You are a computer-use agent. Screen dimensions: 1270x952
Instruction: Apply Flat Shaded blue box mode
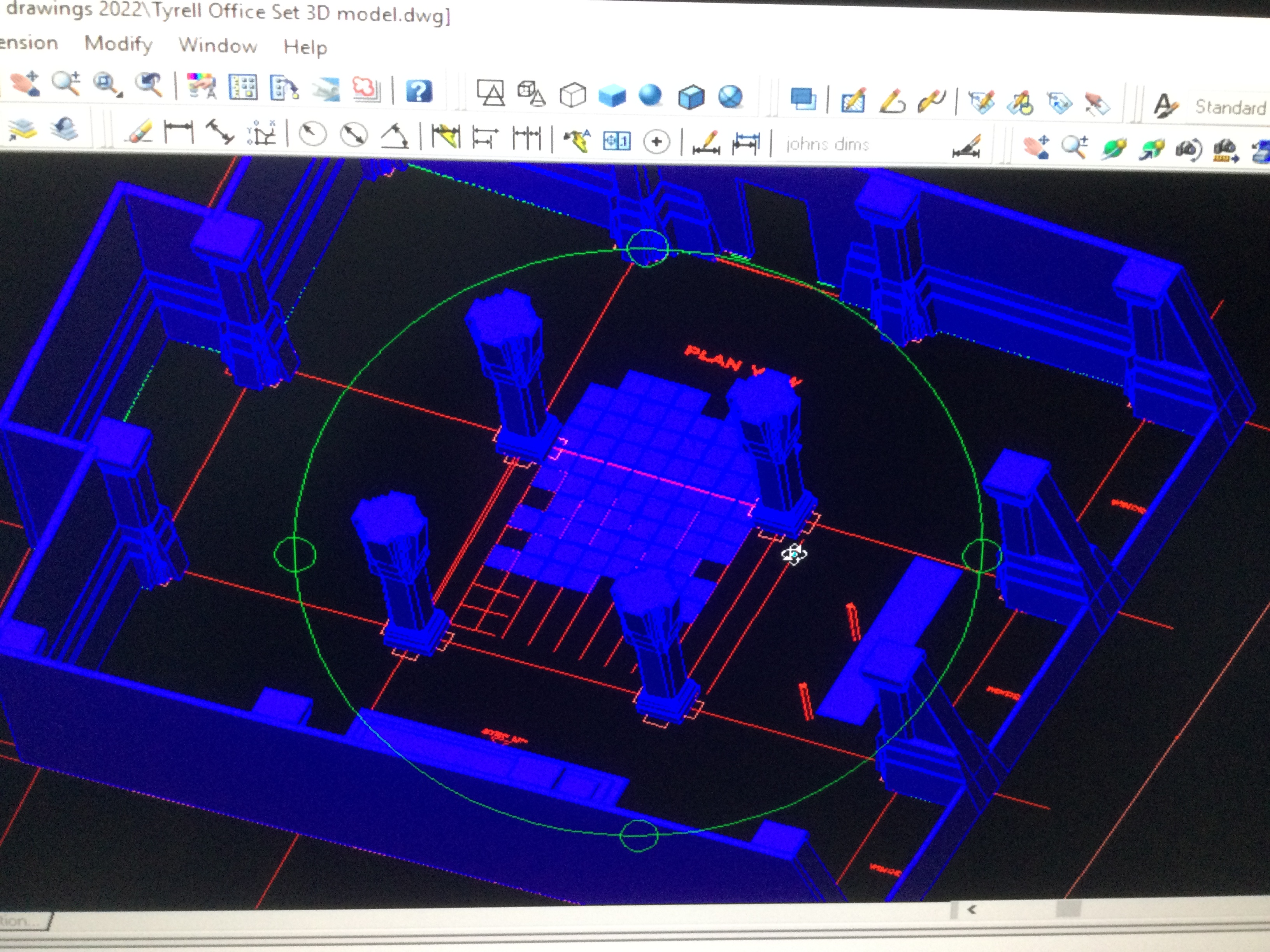612,95
